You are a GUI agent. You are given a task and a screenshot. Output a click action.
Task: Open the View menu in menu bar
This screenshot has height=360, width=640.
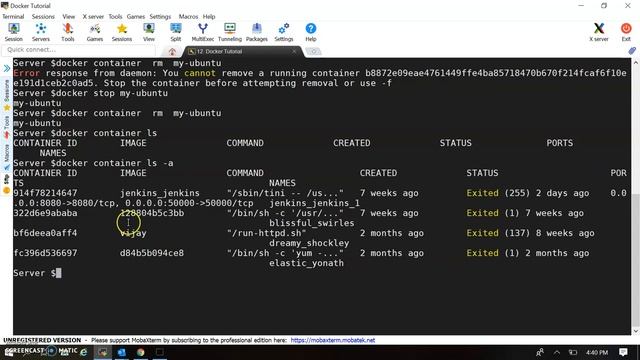69,16
